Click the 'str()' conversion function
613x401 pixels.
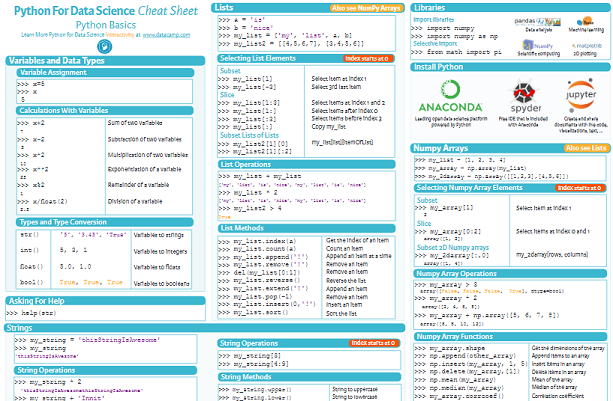pos(30,235)
